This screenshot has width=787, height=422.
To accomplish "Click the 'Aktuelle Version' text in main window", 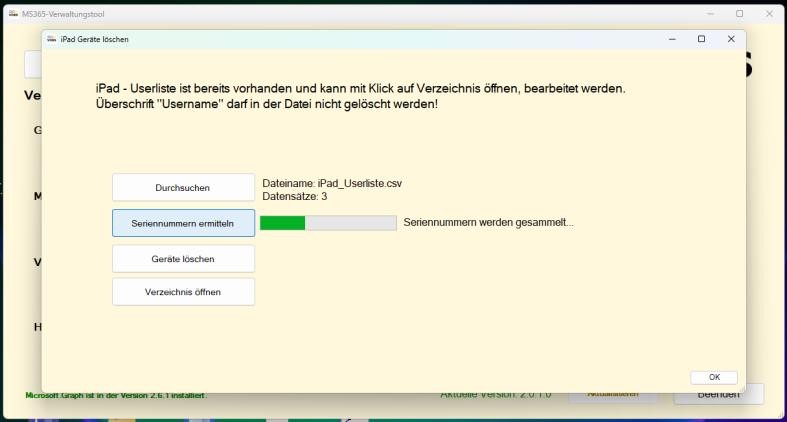I will tap(496, 395).
